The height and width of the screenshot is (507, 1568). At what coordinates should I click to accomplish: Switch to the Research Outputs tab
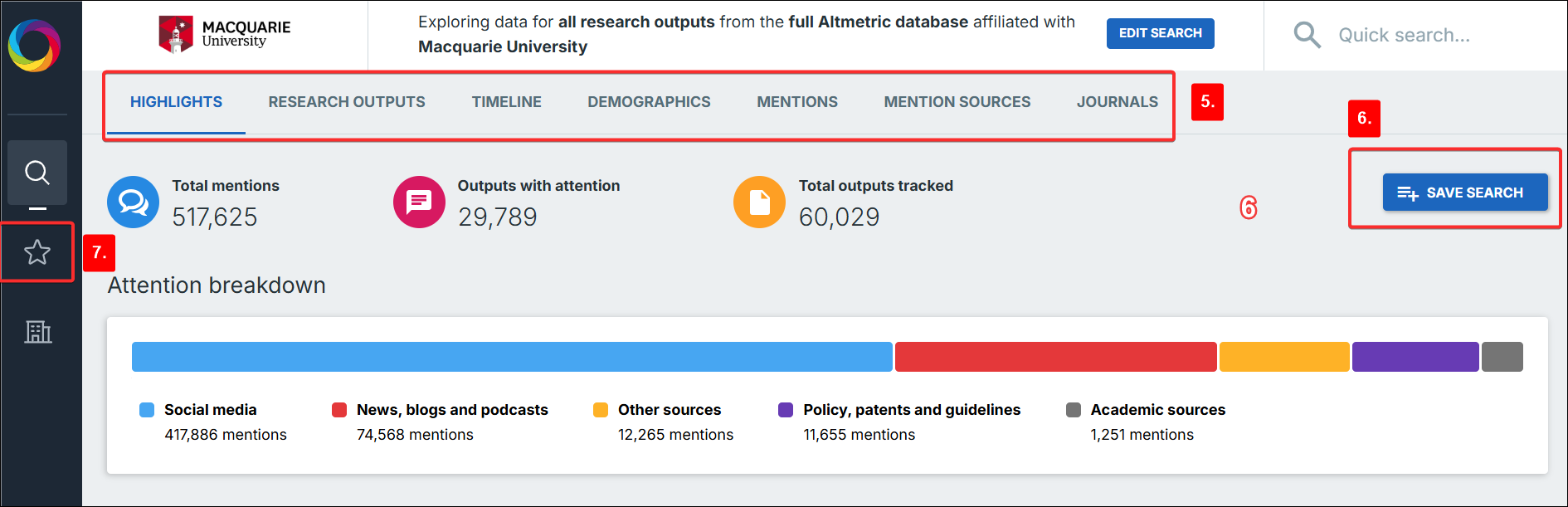click(346, 102)
